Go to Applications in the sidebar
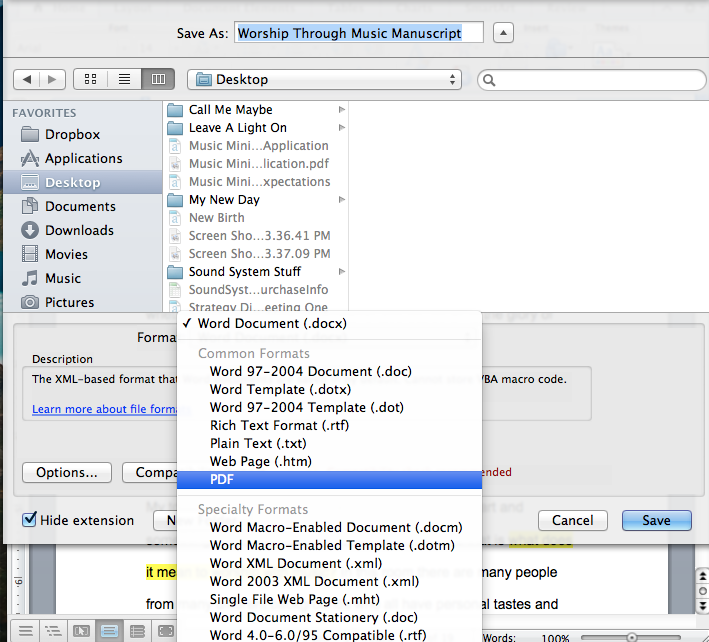Viewport: 709px width, 642px height. [83, 158]
